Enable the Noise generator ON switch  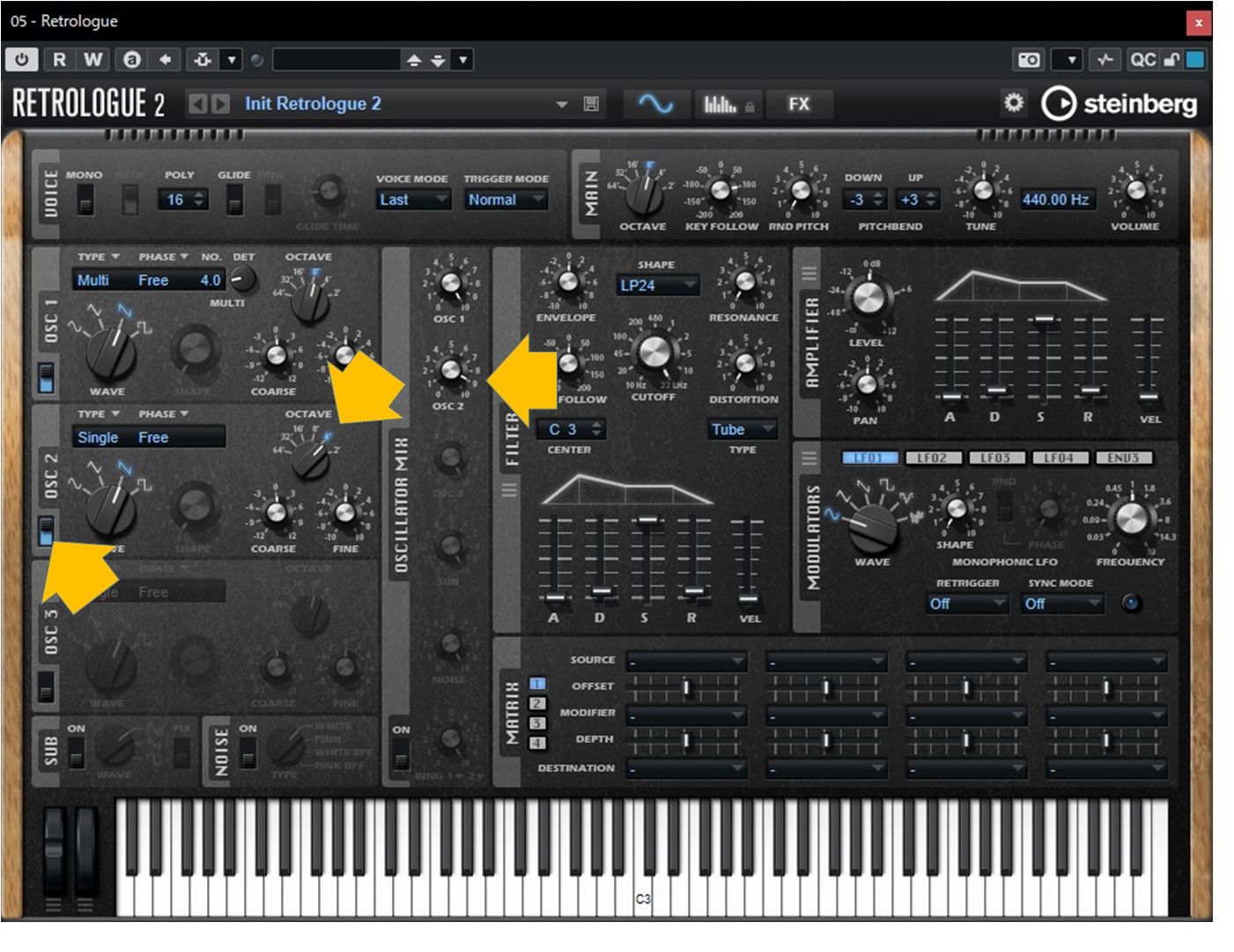click(248, 751)
